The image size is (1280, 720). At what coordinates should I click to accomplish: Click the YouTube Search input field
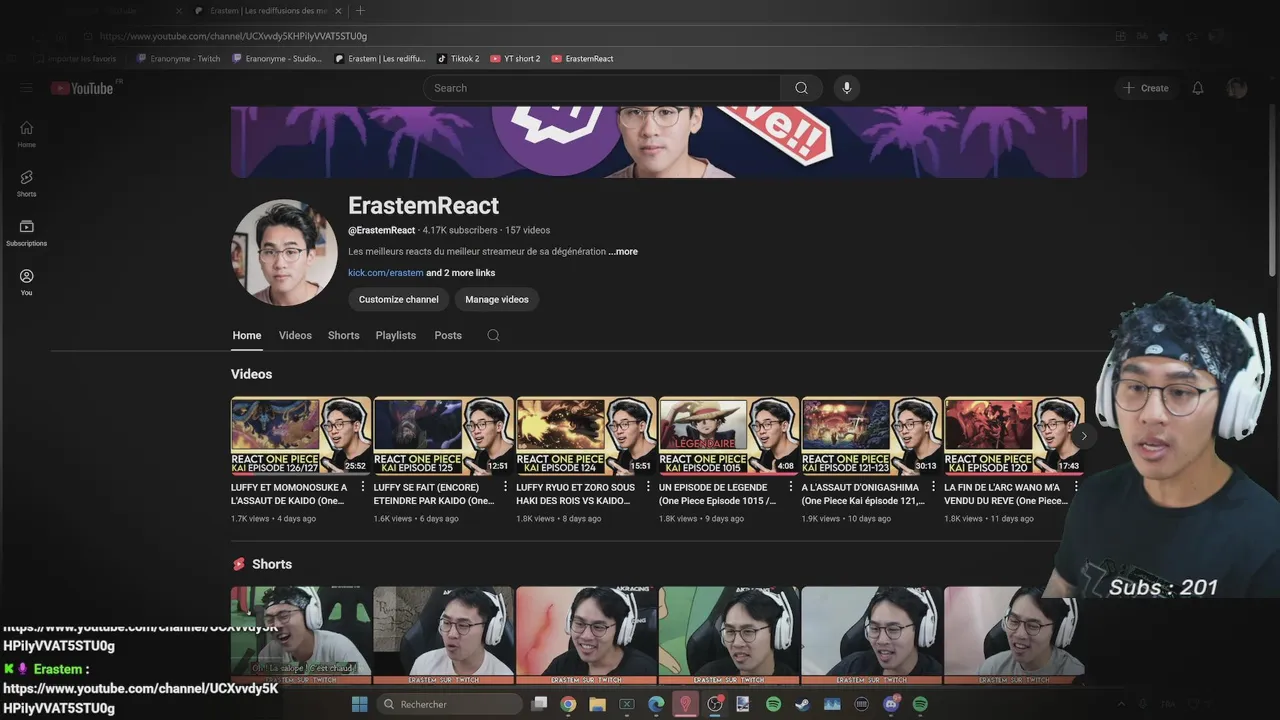point(602,88)
